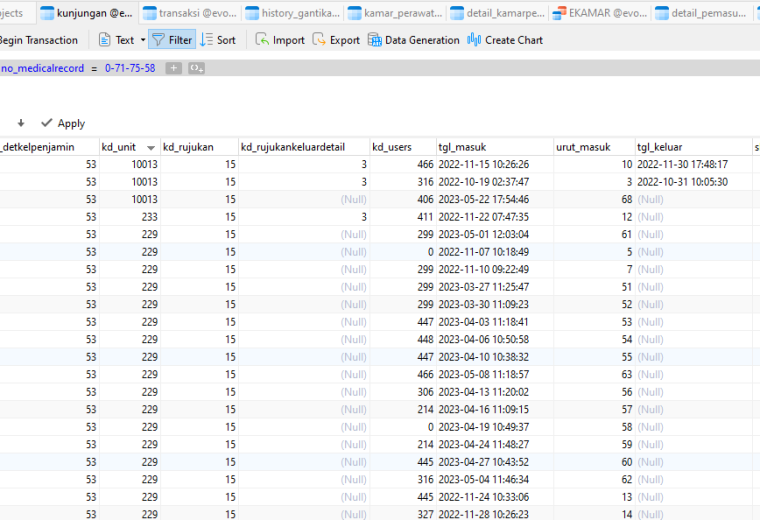The width and height of the screenshot is (760, 520).
Task: Click the equals operator in filter
Action: point(94,69)
